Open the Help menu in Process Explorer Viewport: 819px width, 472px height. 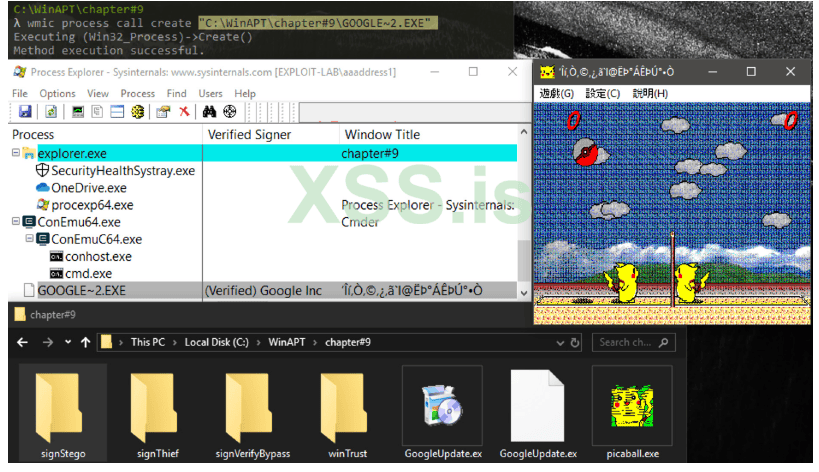coord(245,93)
